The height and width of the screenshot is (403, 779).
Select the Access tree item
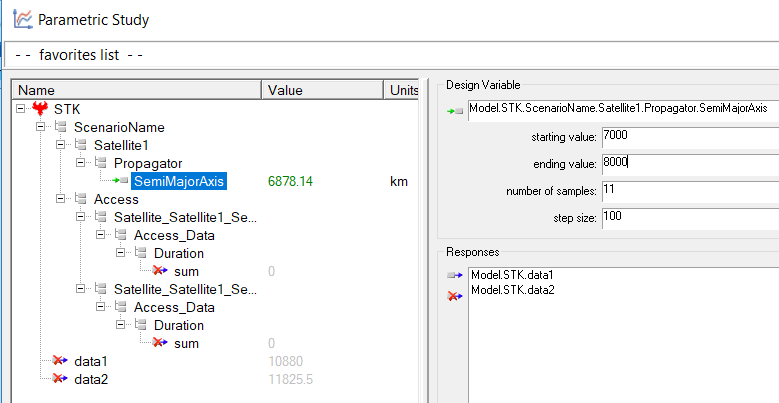[116, 199]
